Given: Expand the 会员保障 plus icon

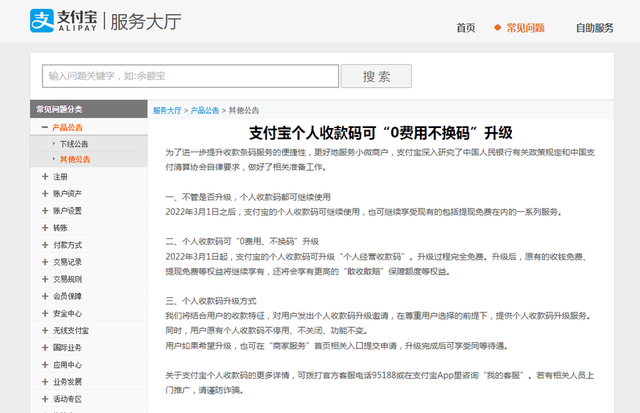Looking at the screenshot, I should (45, 296).
